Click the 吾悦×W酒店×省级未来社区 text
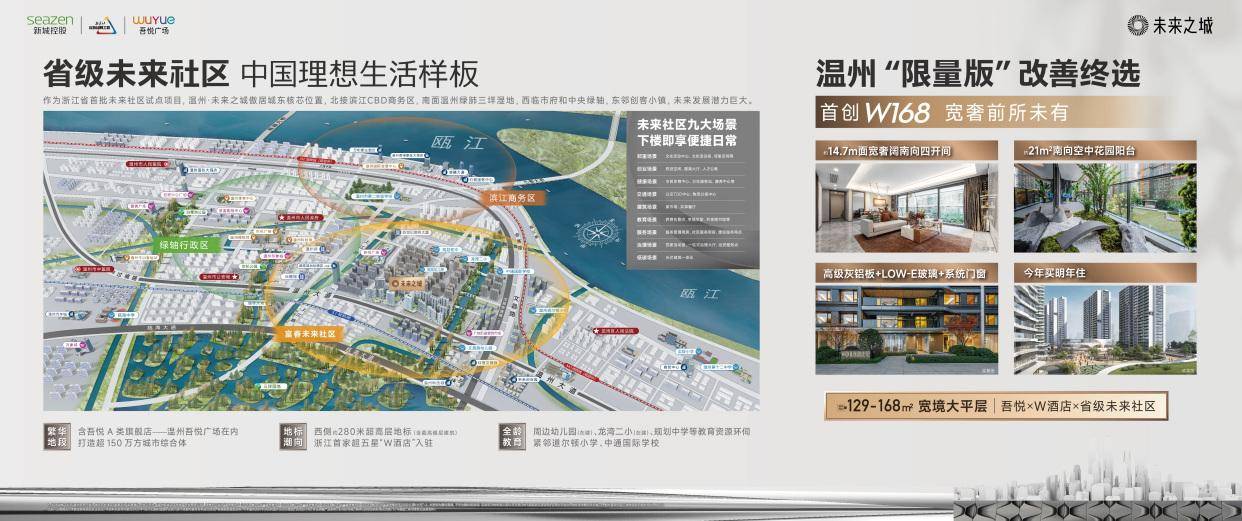The image size is (1242, 521). (1080, 406)
